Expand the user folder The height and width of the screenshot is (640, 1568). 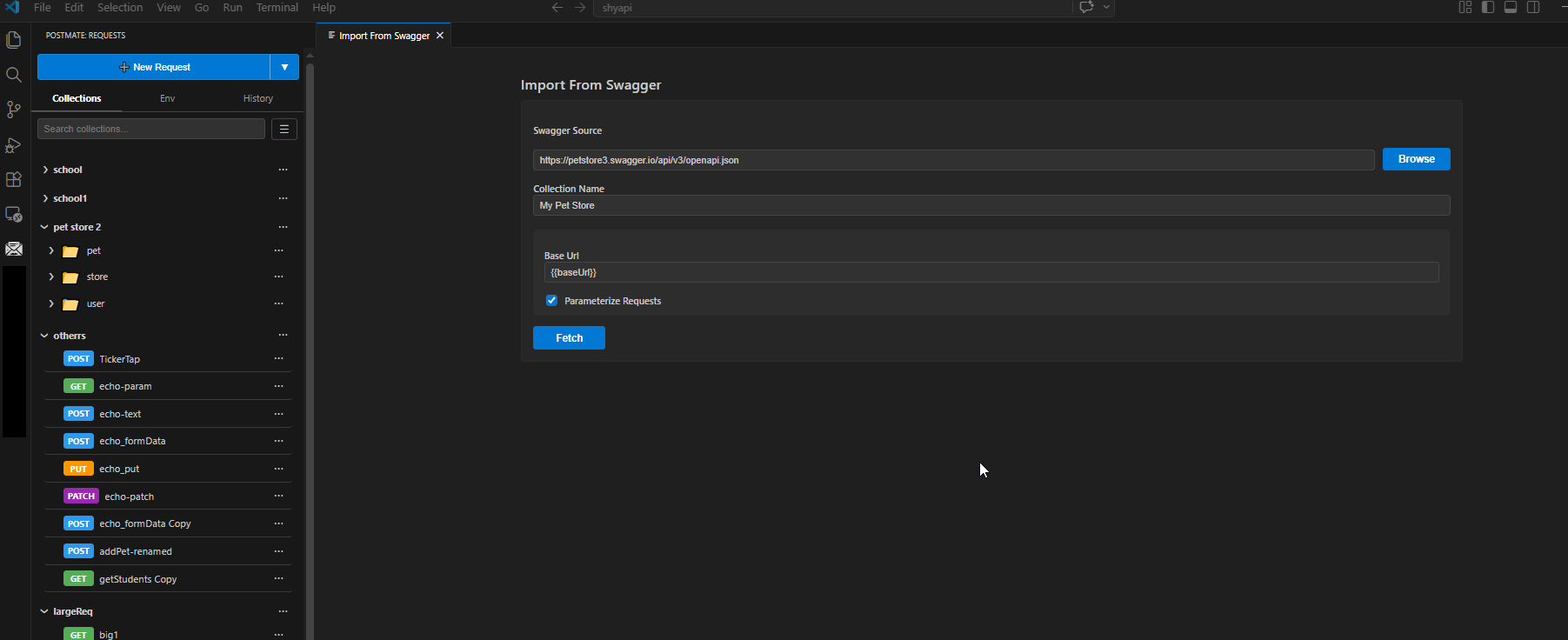(x=51, y=303)
